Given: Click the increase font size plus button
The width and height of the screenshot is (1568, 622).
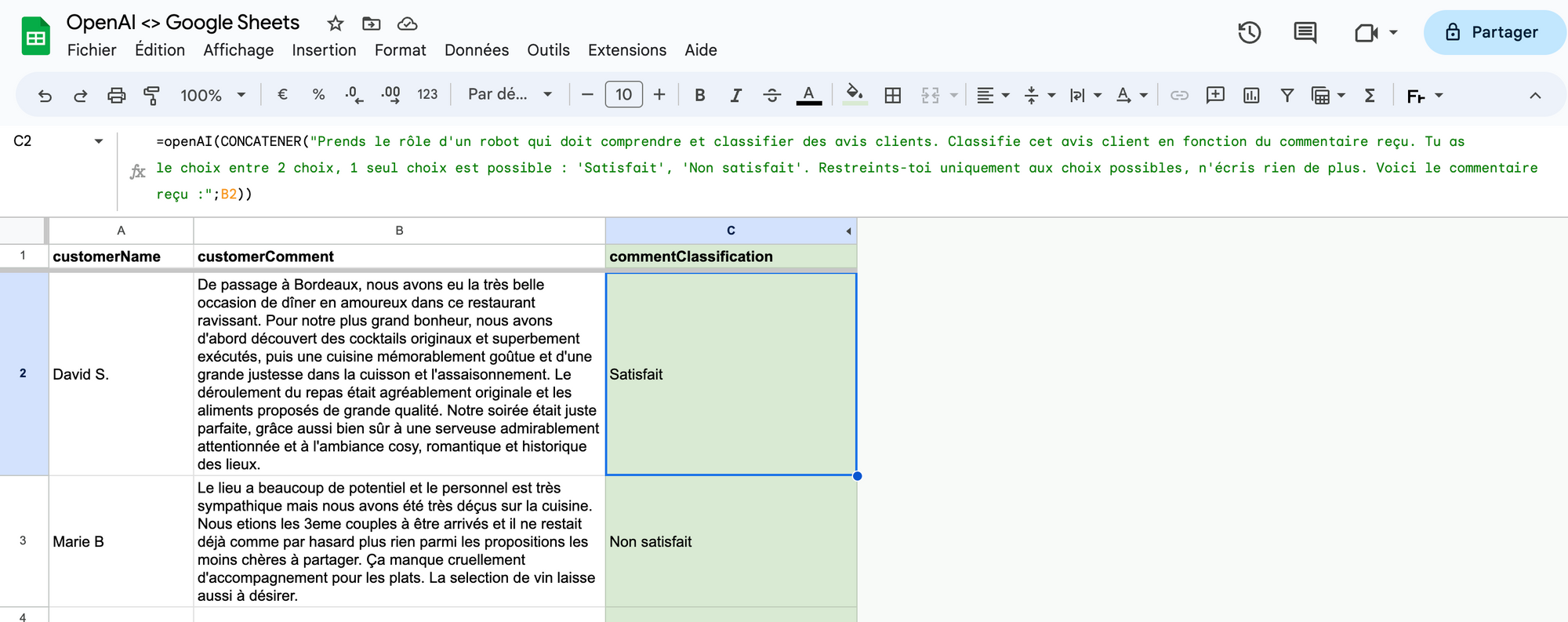Looking at the screenshot, I should (659, 95).
